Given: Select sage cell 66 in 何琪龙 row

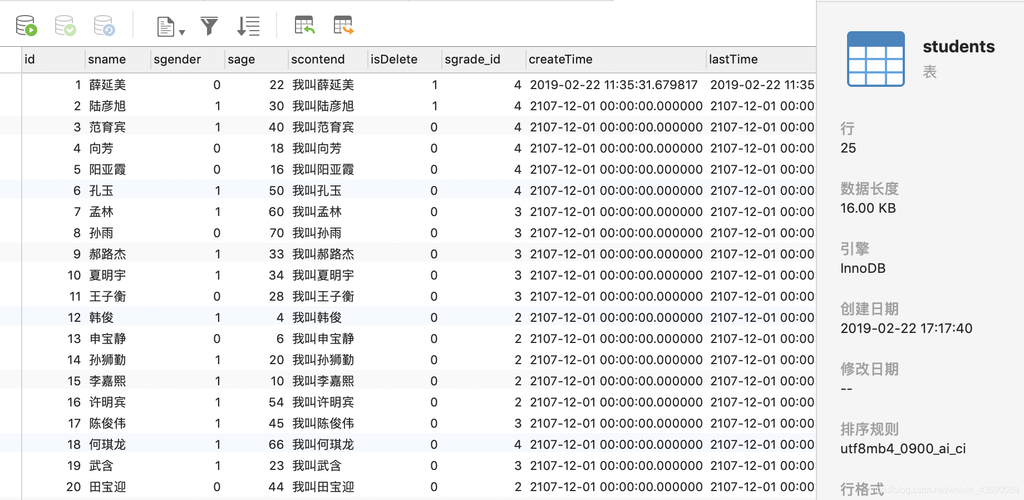Looking at the screenshot, I should point(276,445).
